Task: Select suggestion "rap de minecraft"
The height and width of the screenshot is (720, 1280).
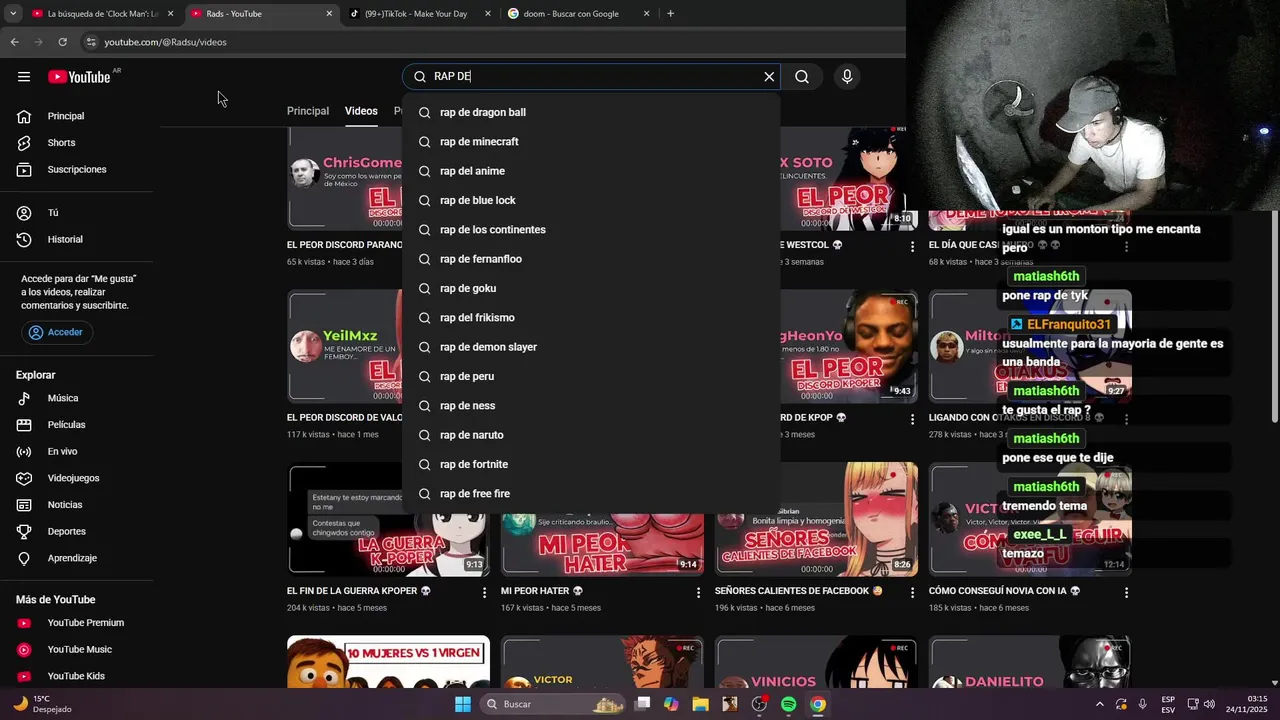Action: coord(591,142)
